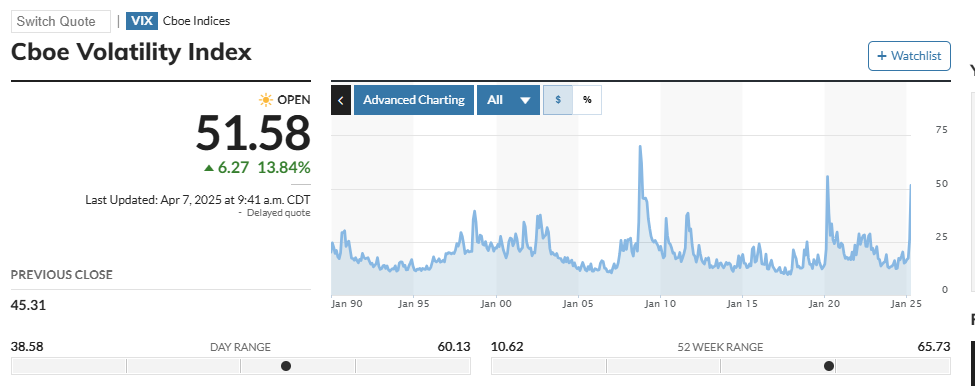Click the day range high 60.13
Screen dimensions: 975x386
454,347
